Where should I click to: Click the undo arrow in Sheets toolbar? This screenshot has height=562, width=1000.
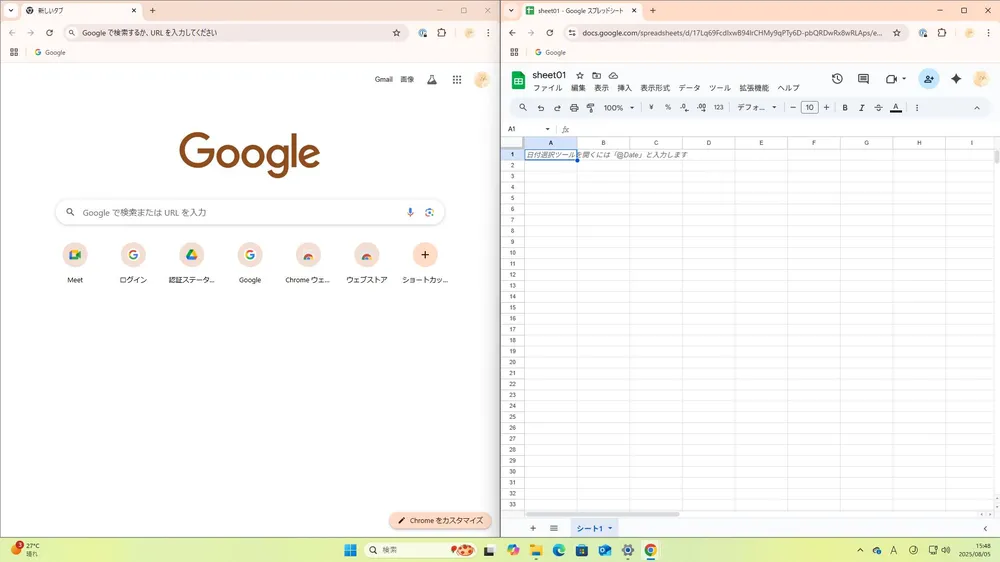click(540, 108)
